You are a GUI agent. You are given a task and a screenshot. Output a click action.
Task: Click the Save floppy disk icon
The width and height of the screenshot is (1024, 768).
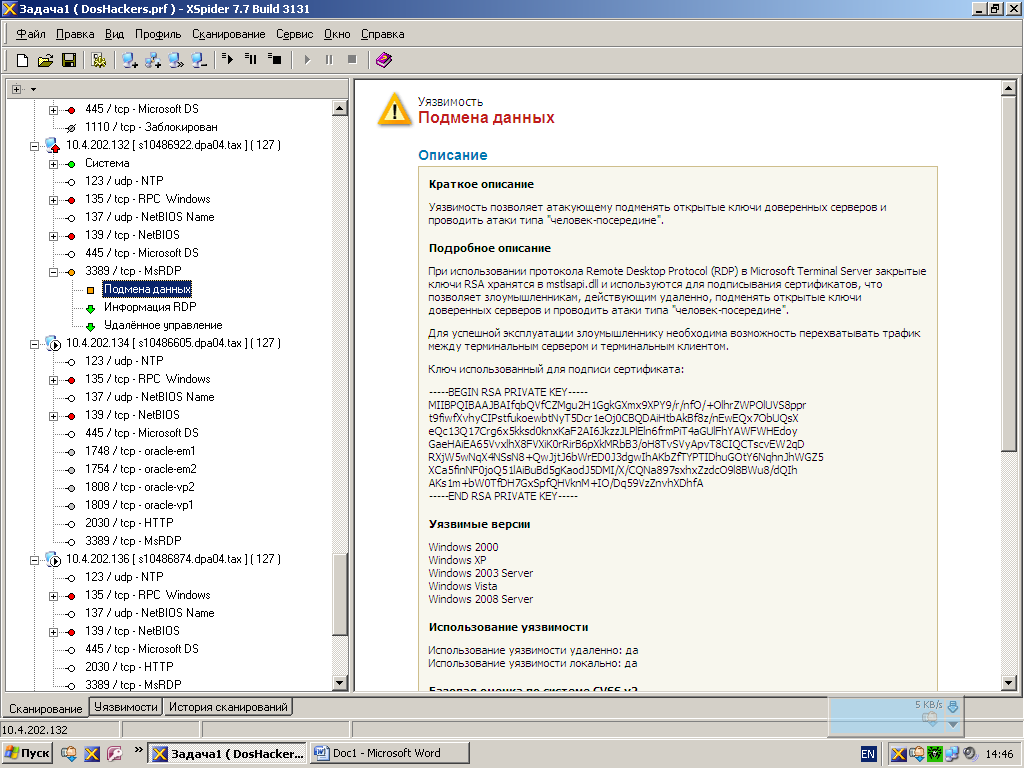coord(69,61)
